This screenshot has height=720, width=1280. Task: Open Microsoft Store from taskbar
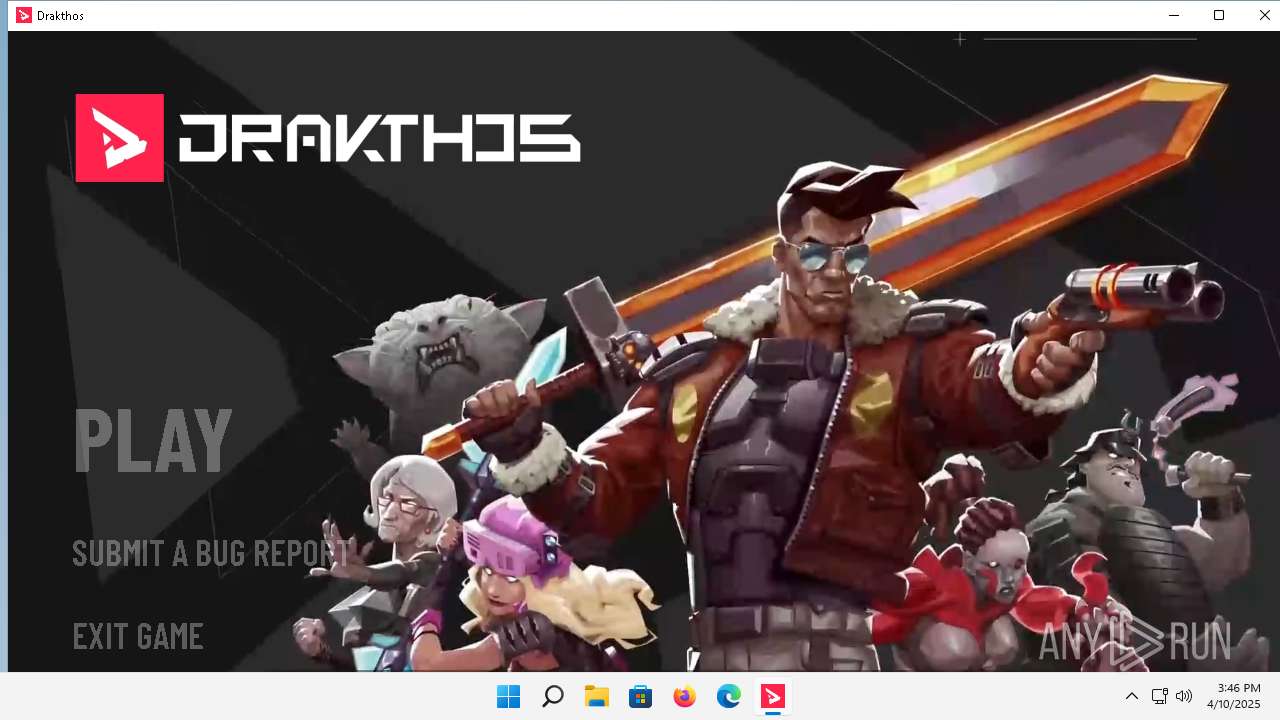click(640, 696)
